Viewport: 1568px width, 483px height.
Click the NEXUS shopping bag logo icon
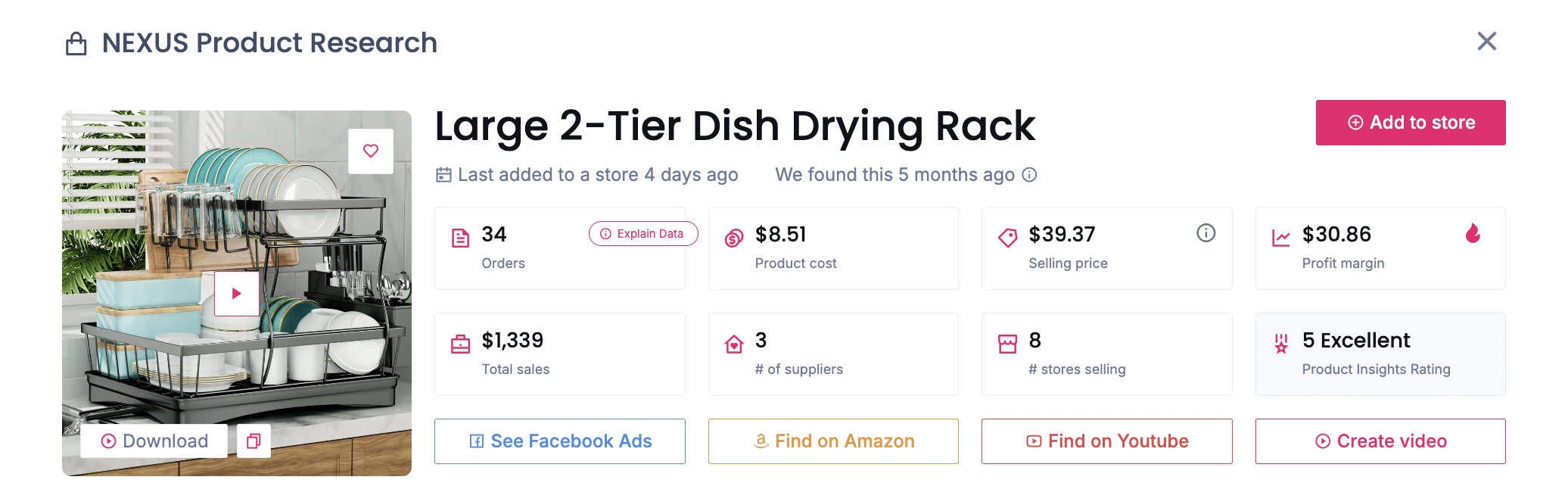75,42
